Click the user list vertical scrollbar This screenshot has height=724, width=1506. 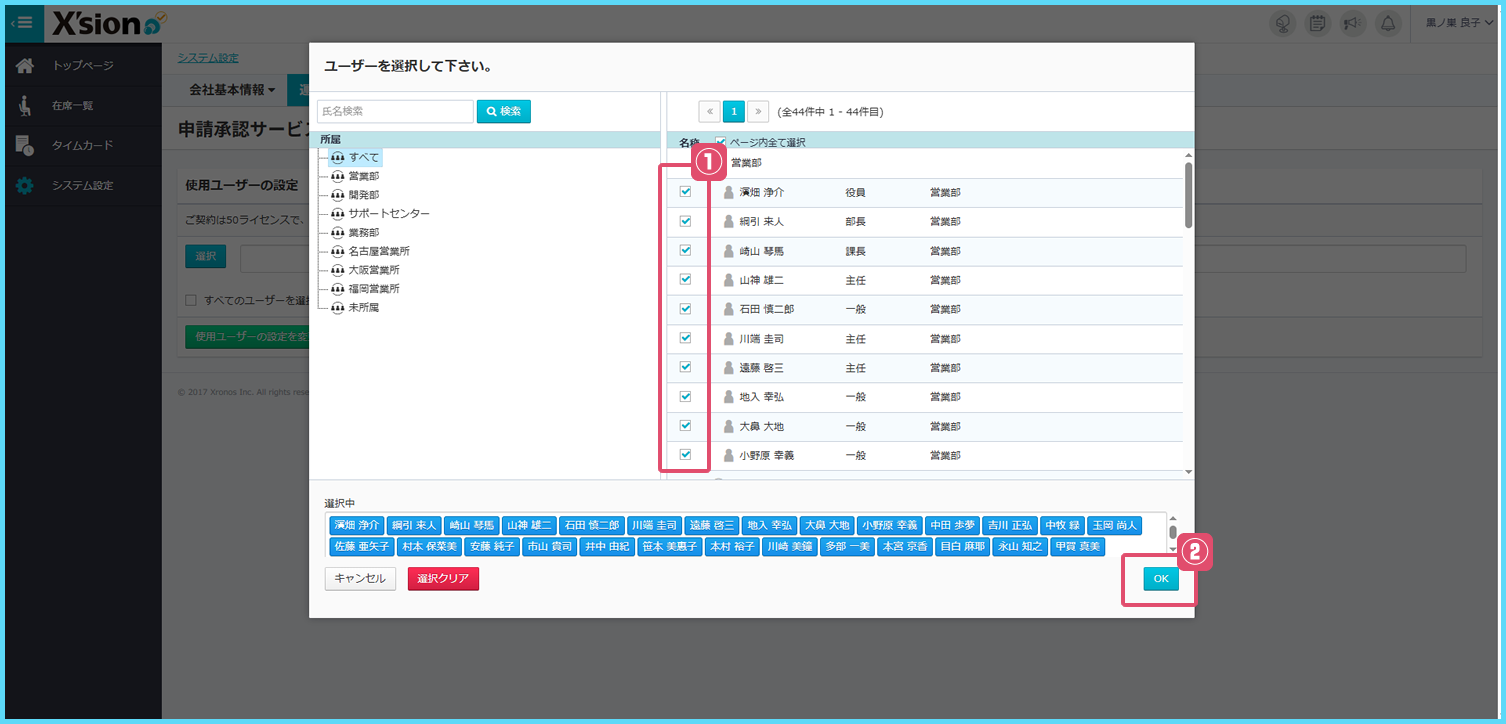[x=1188, y=195]
